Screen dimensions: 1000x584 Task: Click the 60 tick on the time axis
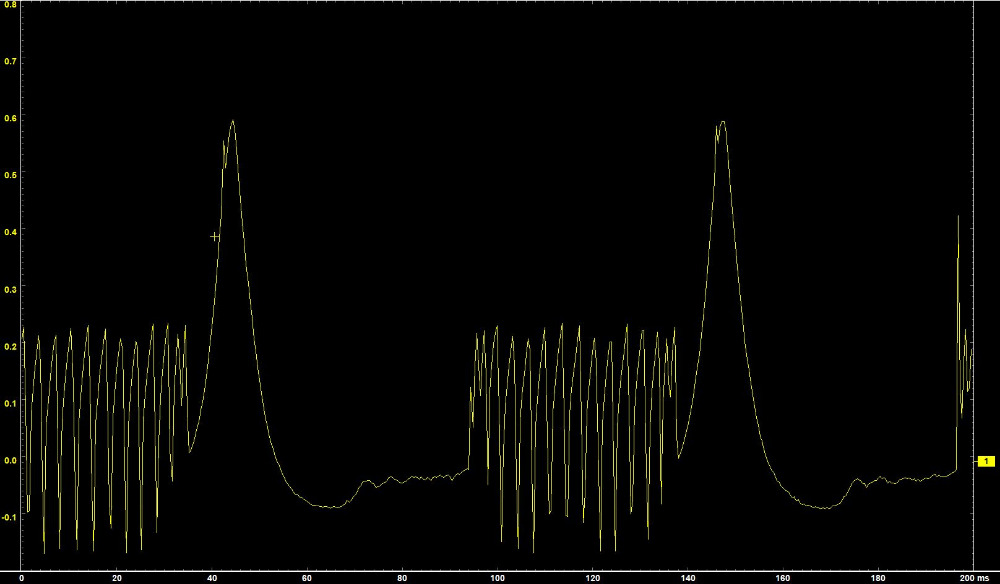[307, 578]
